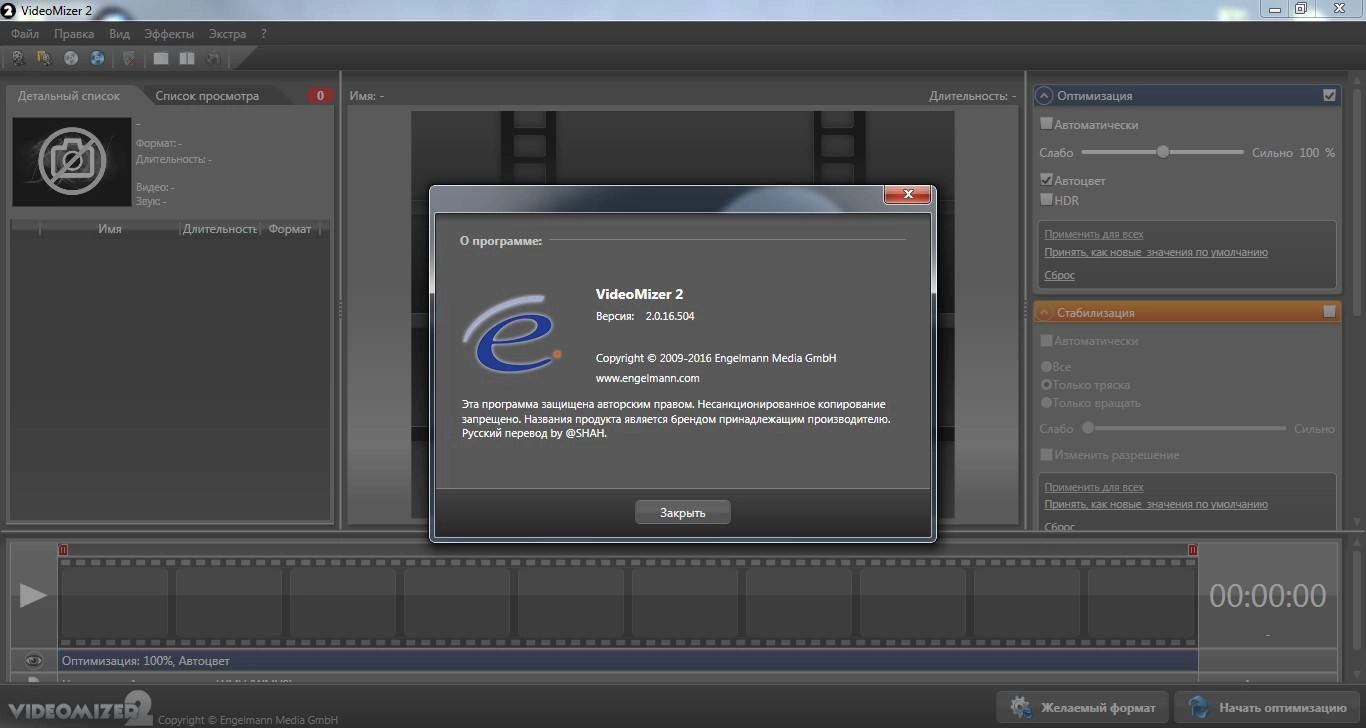Screen dimensions: 1366x728
Task: Switch to split preview view icon
Action: [187, 58]
